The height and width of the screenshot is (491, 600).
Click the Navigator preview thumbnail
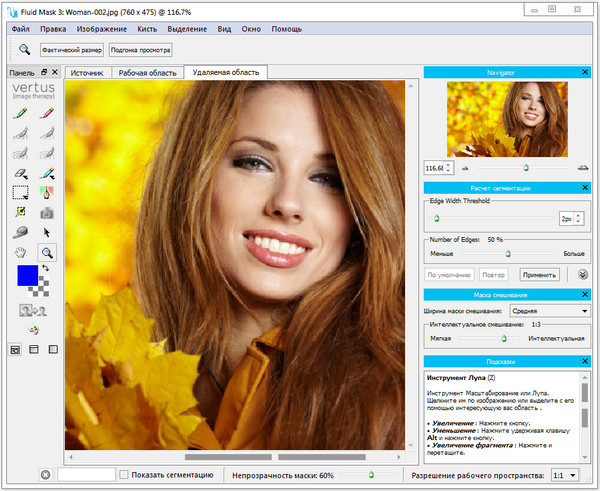pos(507,118)
